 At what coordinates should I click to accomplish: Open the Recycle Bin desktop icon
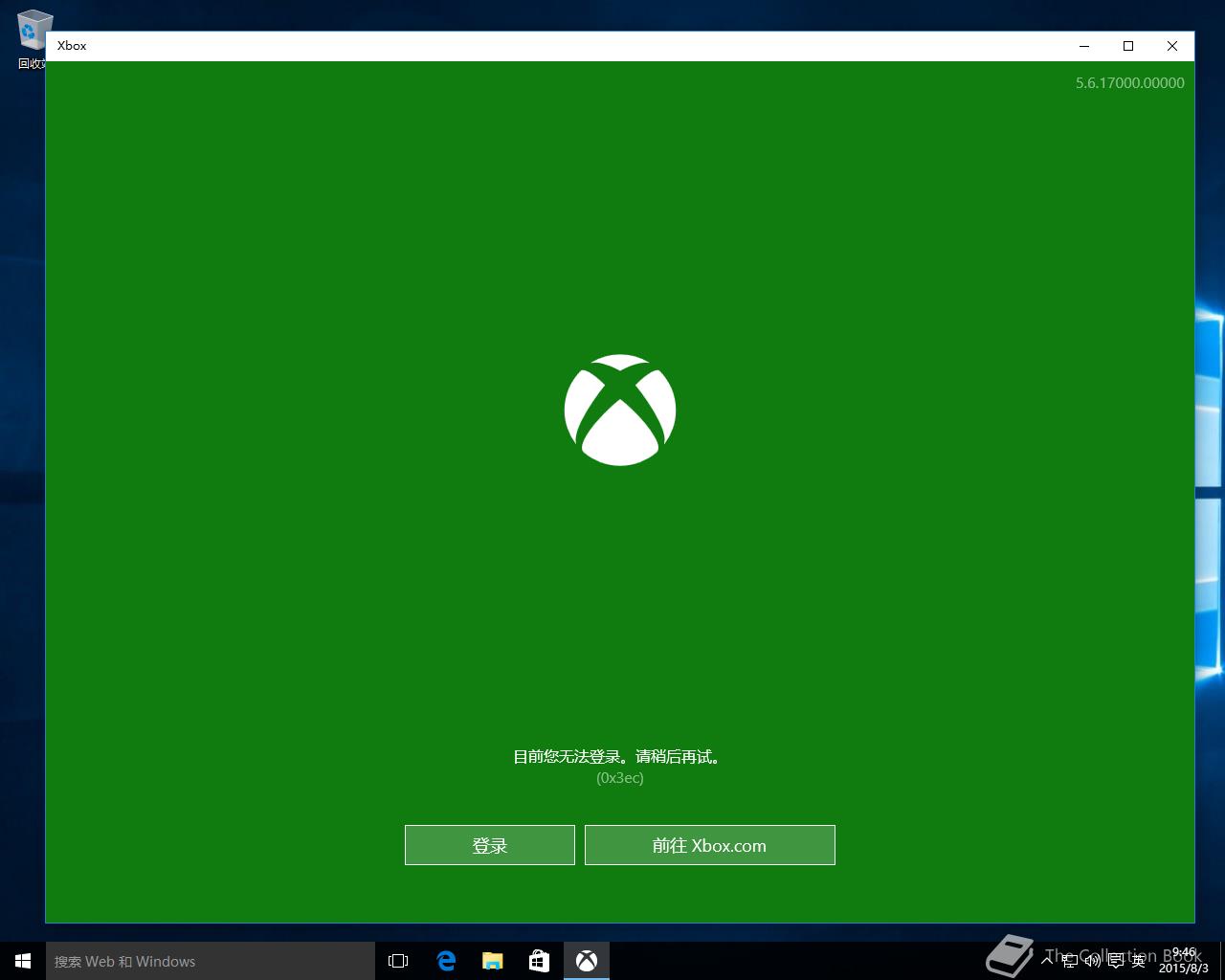pos(33,38)
